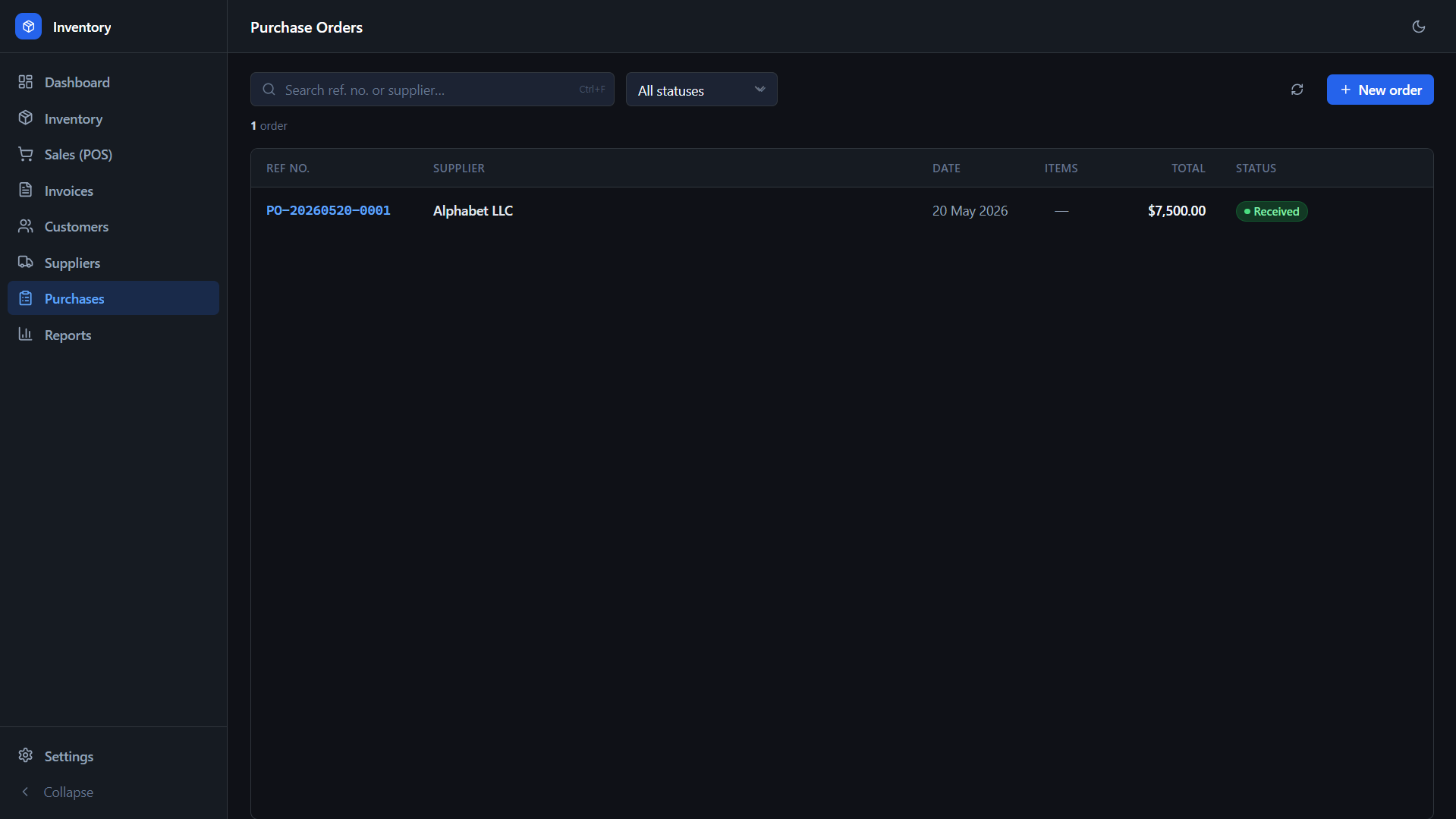Screen dimensions: 1456x819
Task: Click the Inventory brand name text
Action: point(82,27)
